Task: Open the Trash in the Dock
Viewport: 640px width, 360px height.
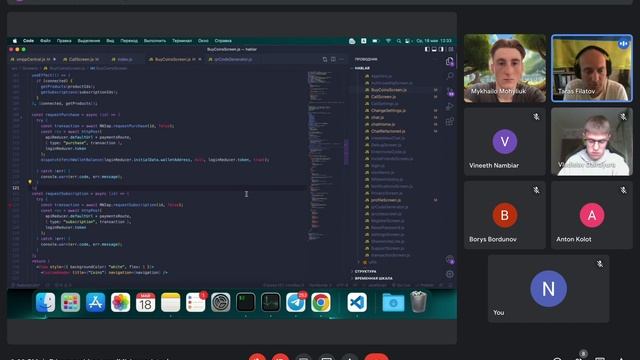Action: (418, 302)
